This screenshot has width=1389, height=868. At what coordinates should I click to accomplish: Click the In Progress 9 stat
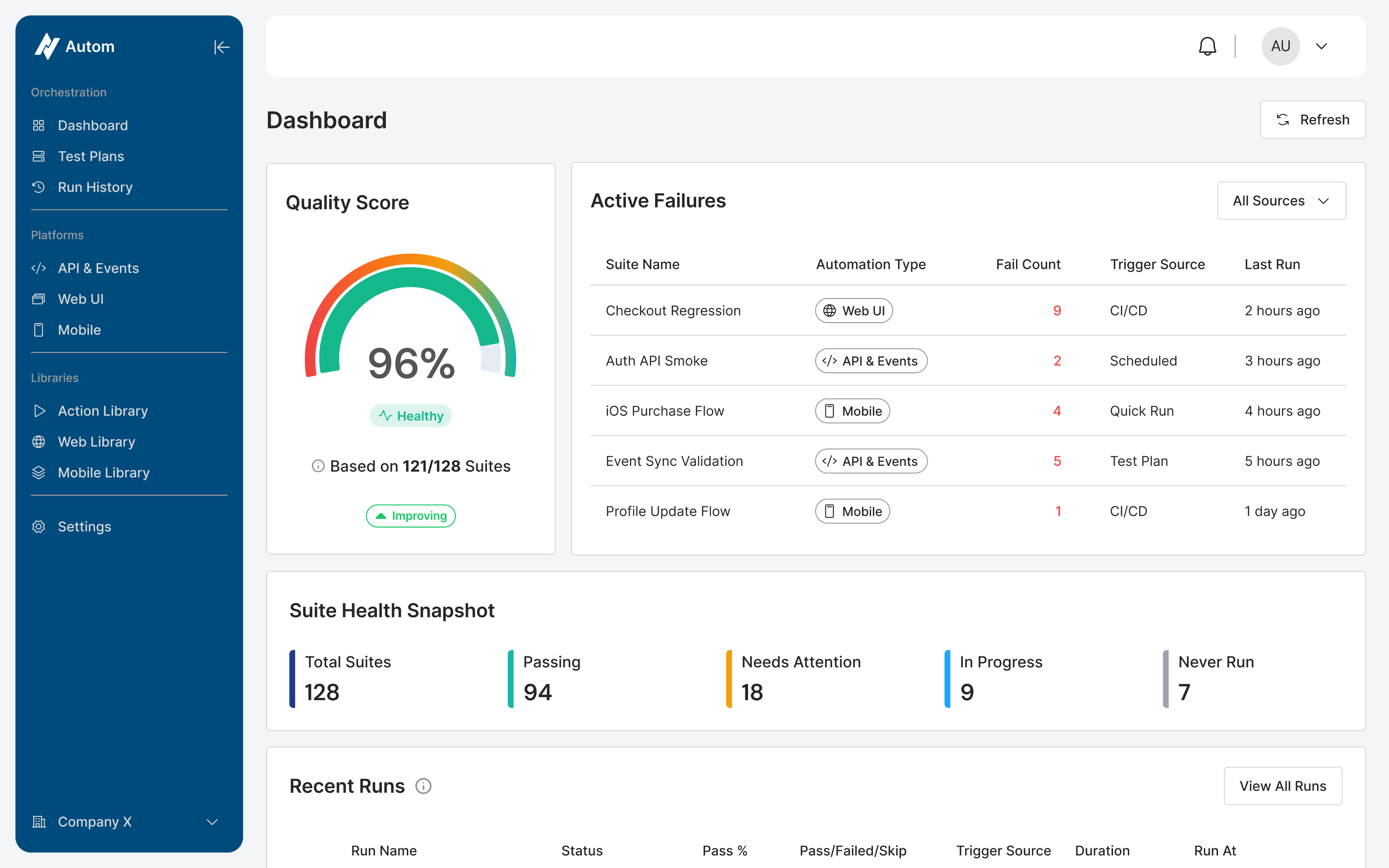click(x=994, y=678)
